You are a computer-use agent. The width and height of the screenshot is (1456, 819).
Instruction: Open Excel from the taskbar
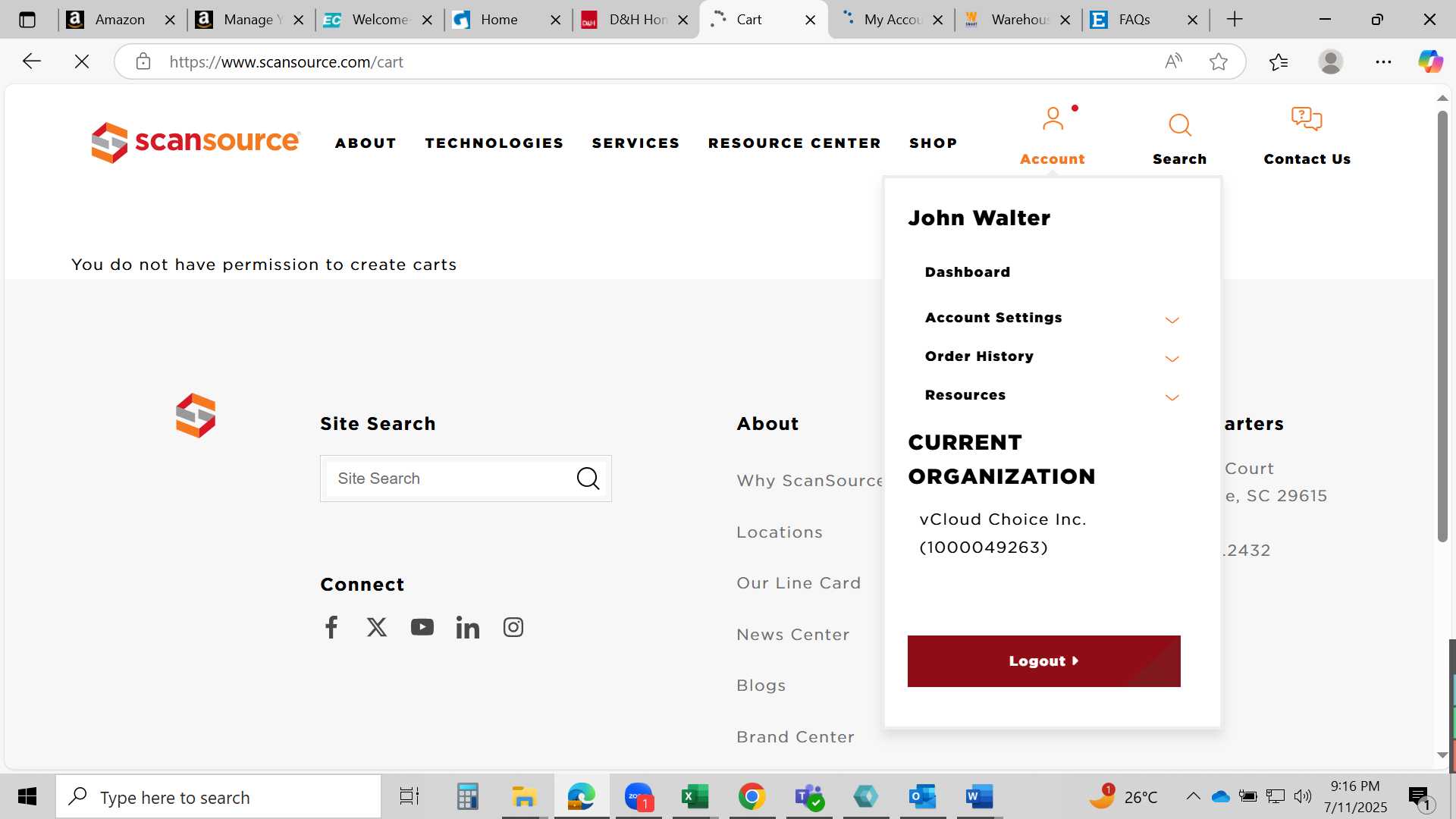pyautogui.click(x=695, y=796)
